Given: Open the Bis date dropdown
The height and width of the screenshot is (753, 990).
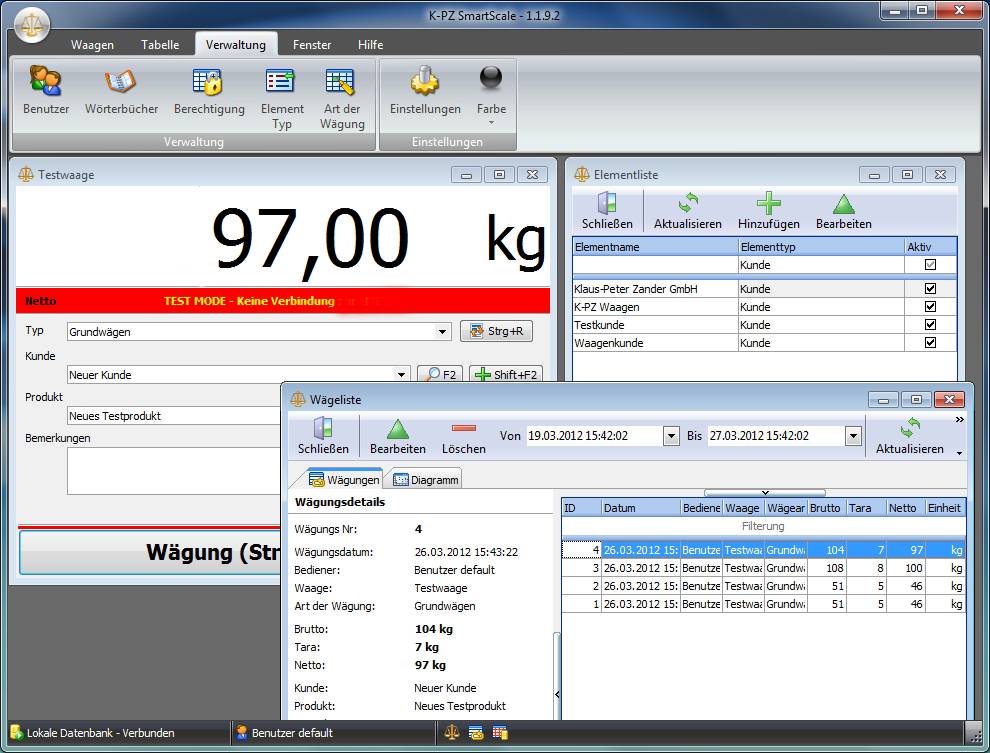Looking at the screenshot, I should [853, 436].
